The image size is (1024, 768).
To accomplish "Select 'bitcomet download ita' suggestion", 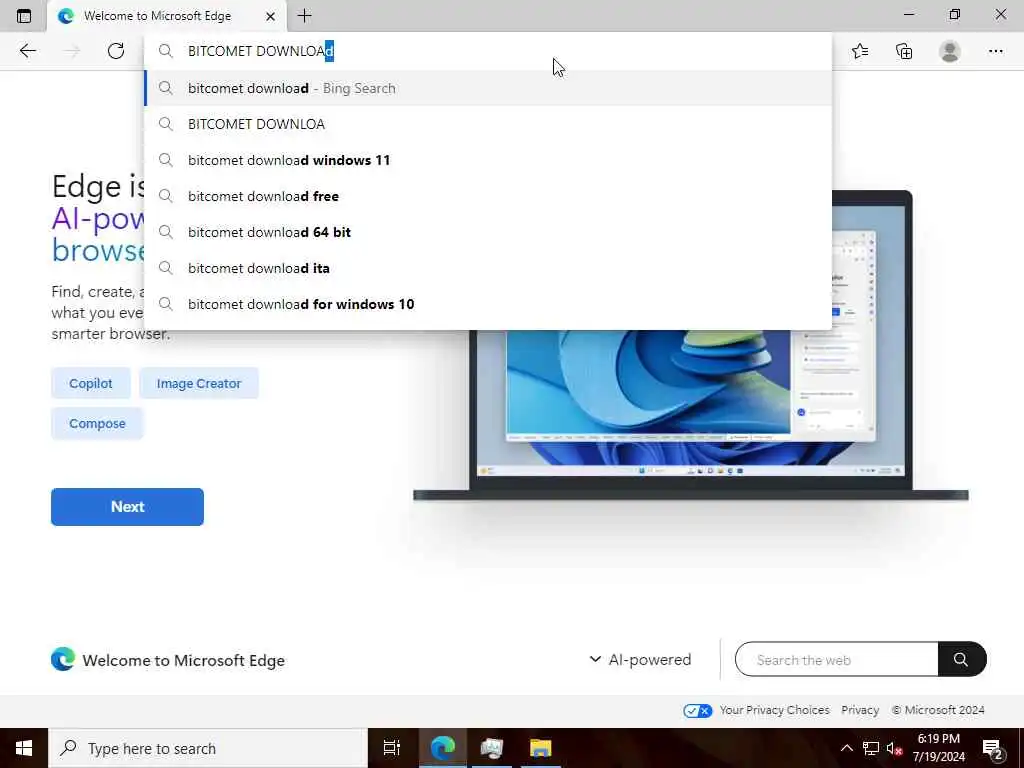I will click(488, 268).
